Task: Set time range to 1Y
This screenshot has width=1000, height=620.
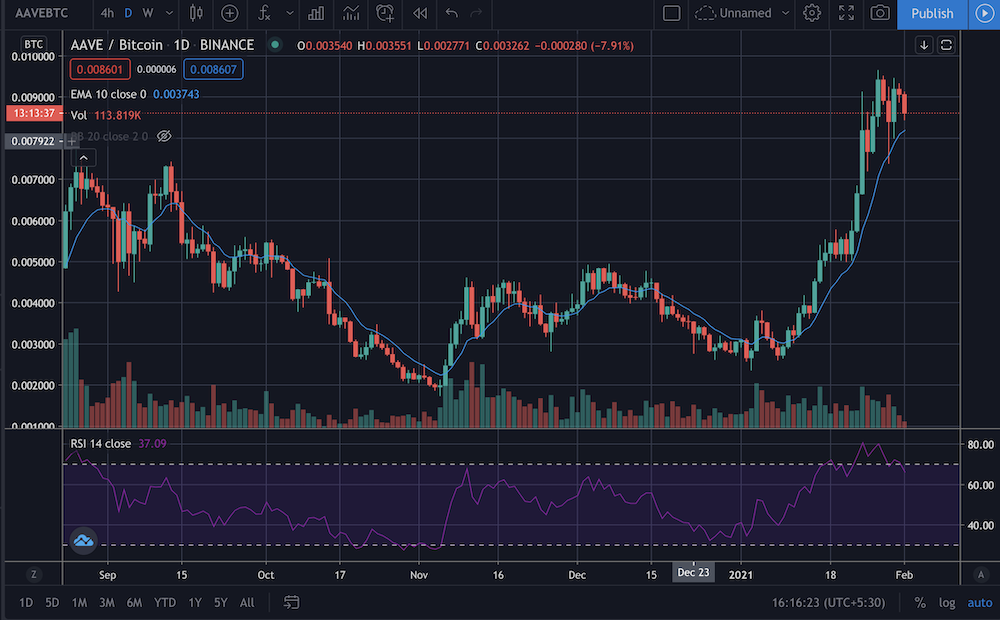Action: click(195, 602)
